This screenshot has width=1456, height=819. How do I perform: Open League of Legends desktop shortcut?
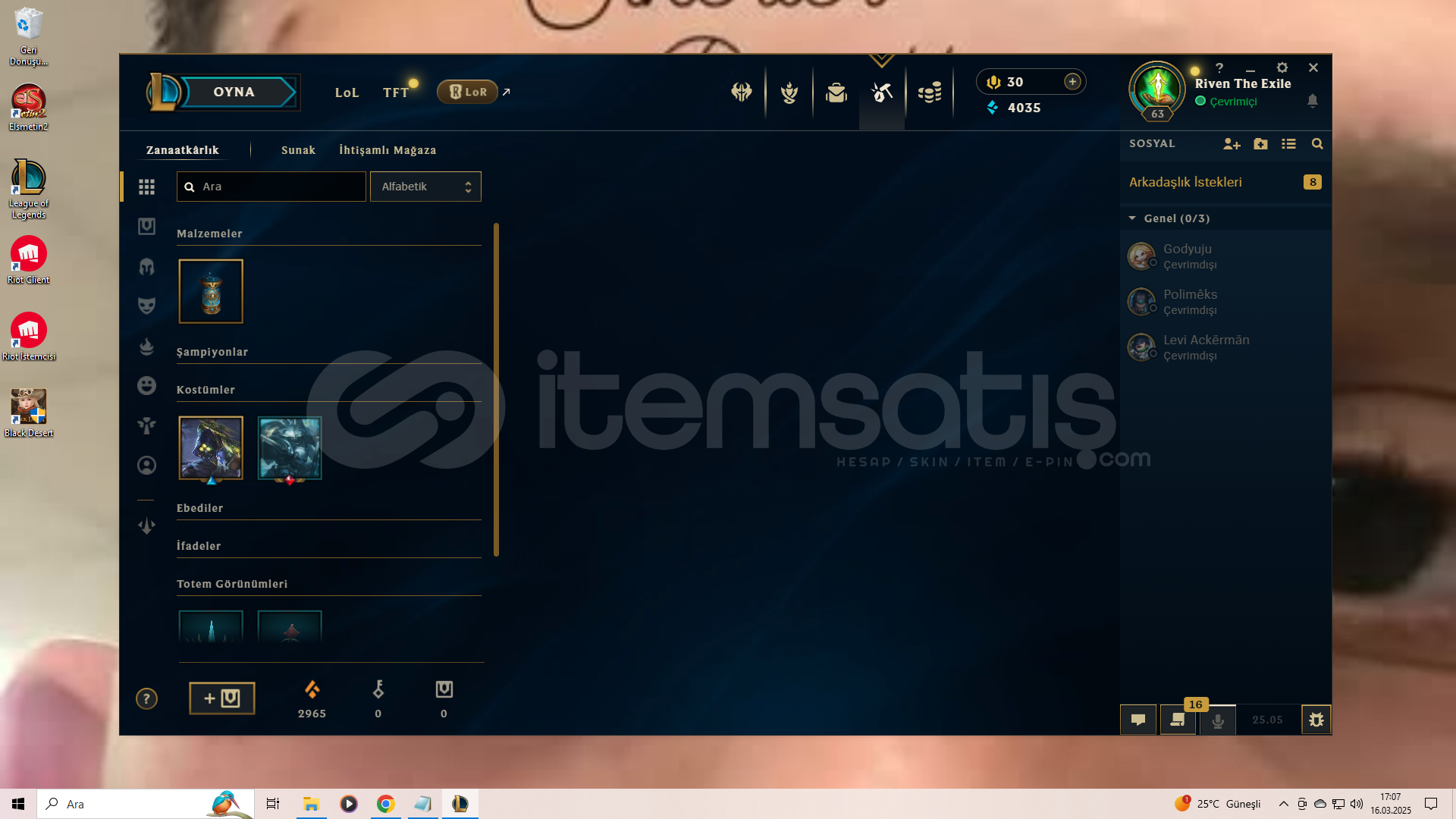pyautogui.click(x=29, y=189)
